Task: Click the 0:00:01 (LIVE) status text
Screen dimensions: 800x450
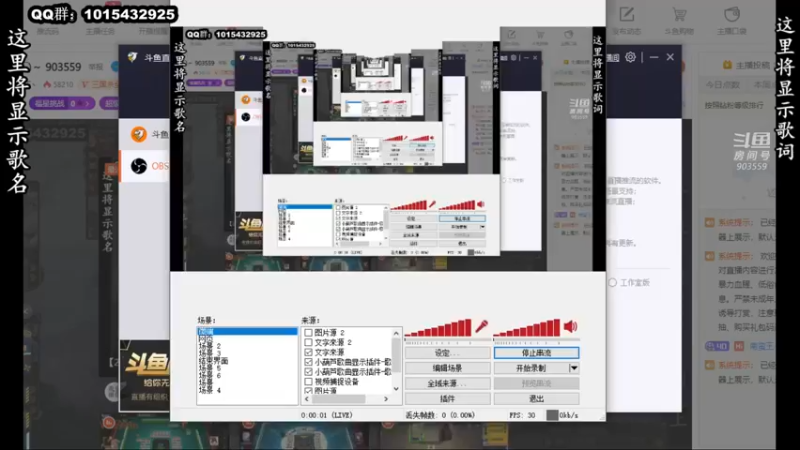Action: pos(327,415)
